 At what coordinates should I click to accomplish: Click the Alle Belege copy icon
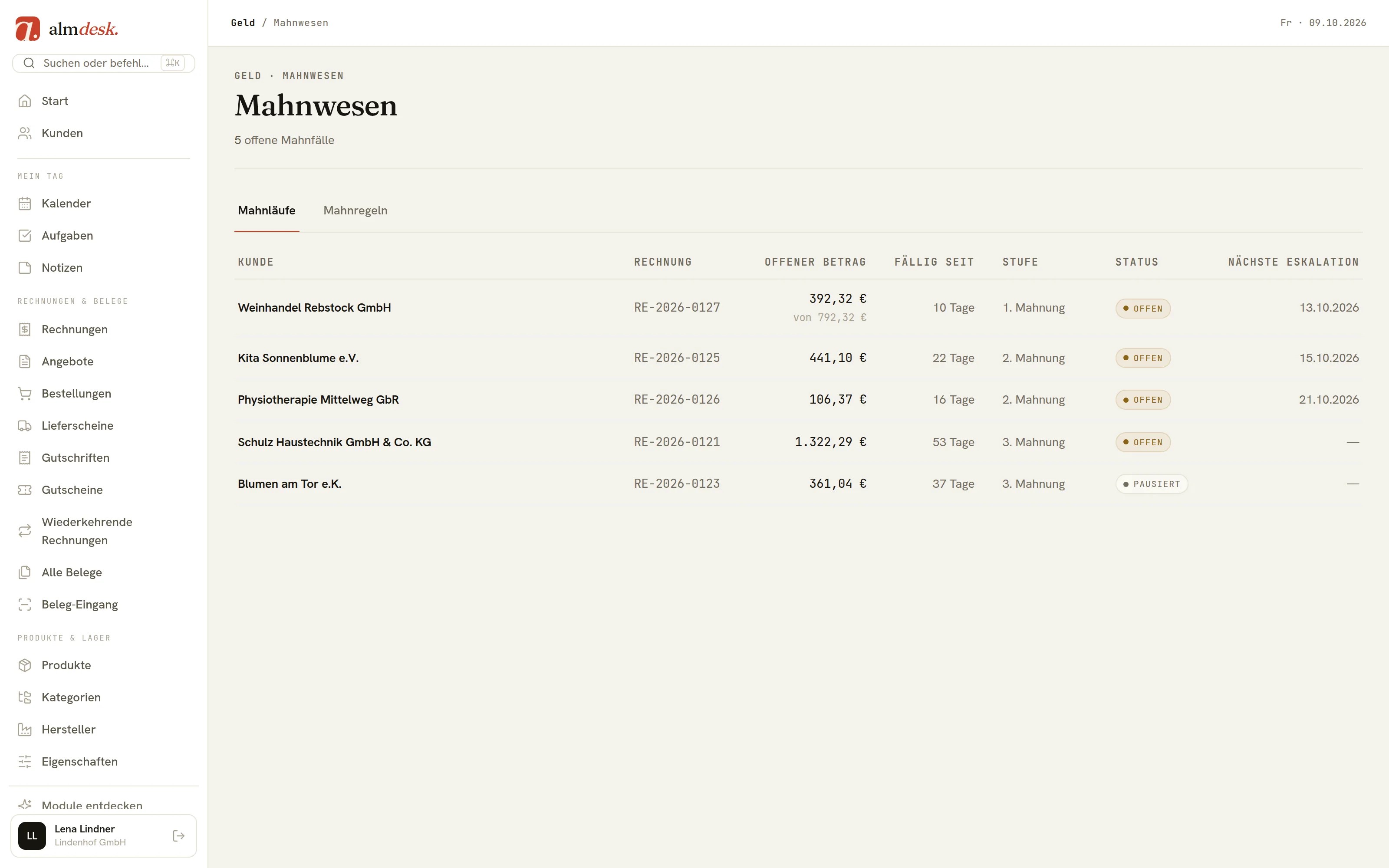[x=25, y=573]
